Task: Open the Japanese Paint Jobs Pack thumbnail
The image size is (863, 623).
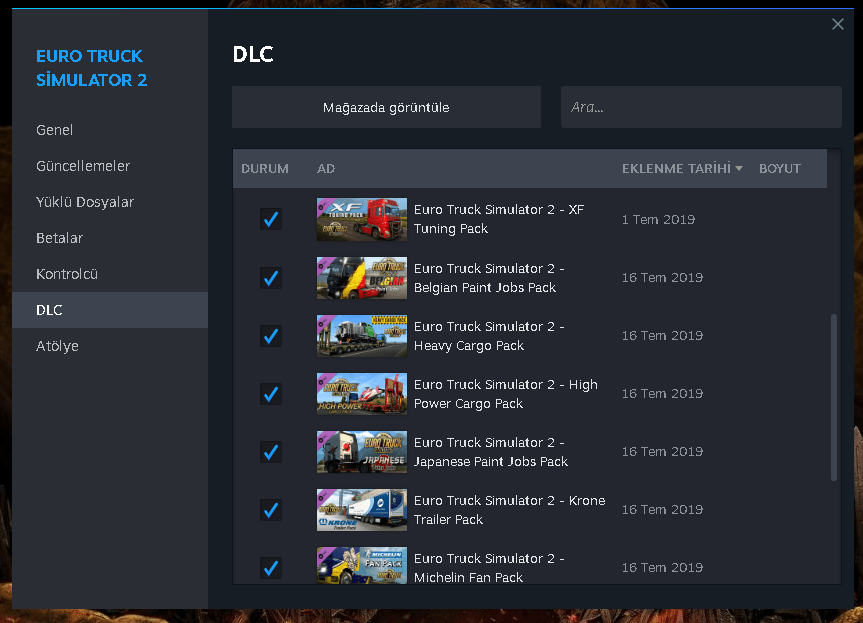Action: tap(362, 452)
